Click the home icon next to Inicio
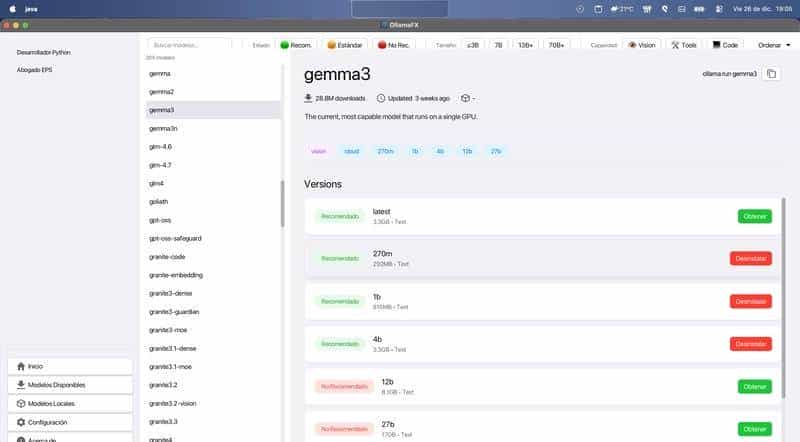 click(x=21, y=366)
